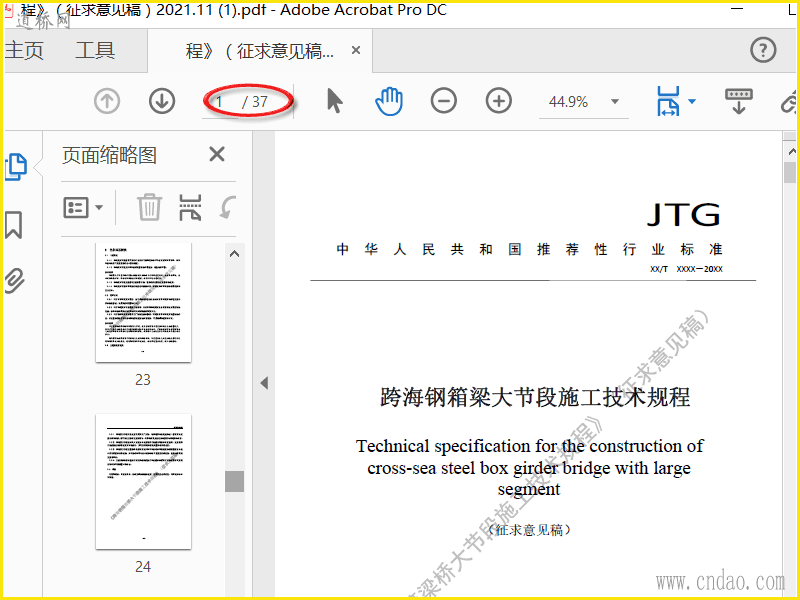Close the 页面缩略图 panel

click(x=217, y=154)
